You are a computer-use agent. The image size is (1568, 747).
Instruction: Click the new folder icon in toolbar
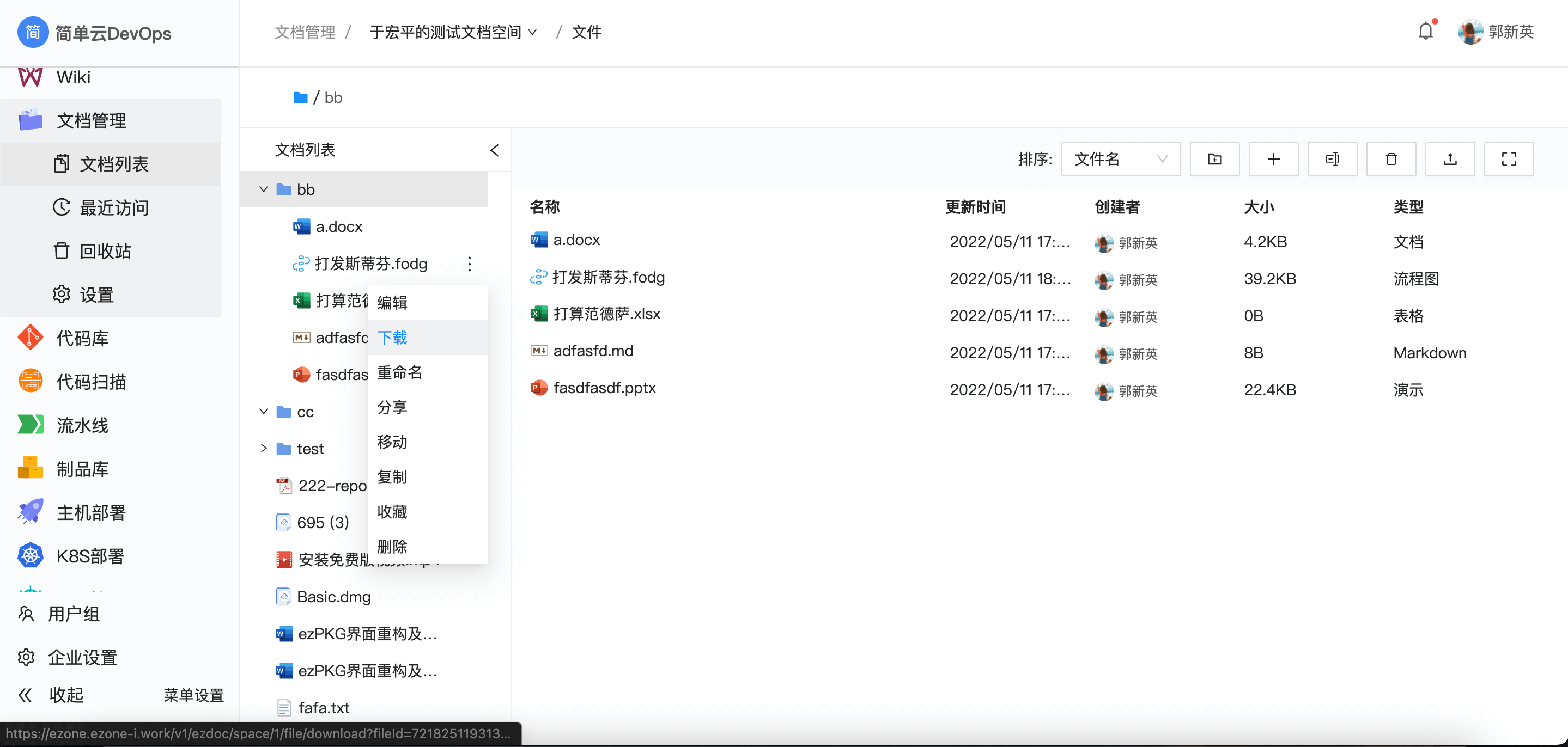(1214, 159)
